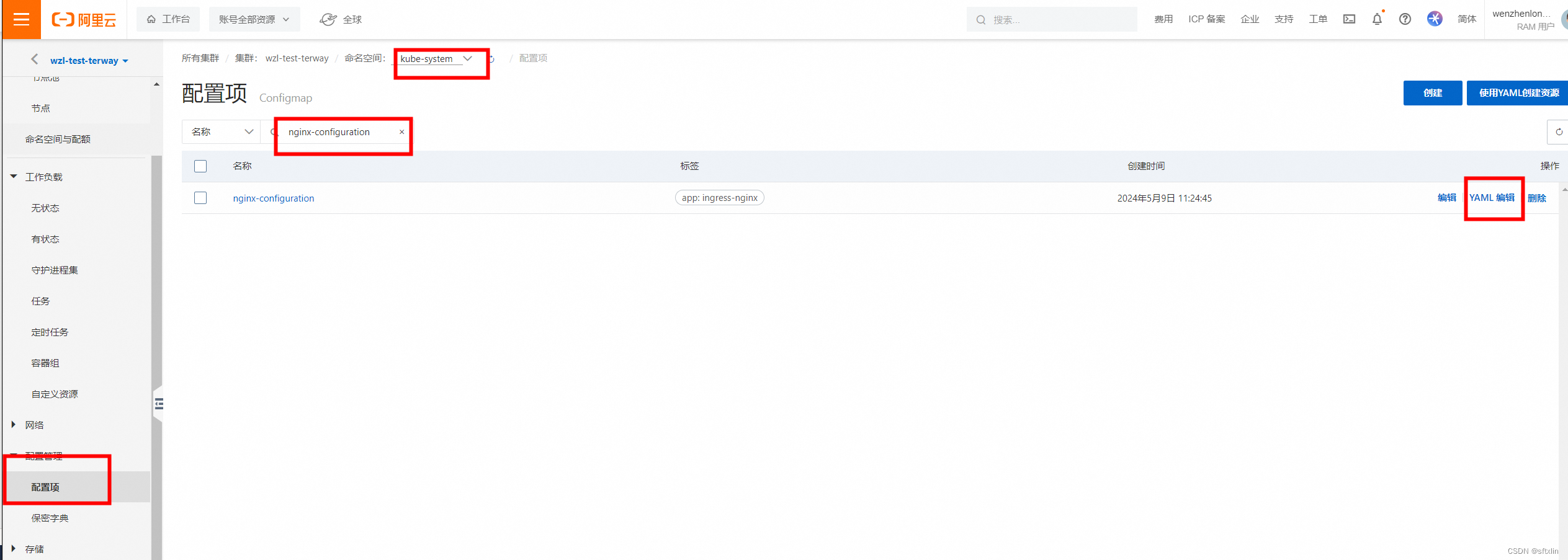Switch language via 简体
This screenshot has height=560, width=1568.
click(x=1467, y=19)
